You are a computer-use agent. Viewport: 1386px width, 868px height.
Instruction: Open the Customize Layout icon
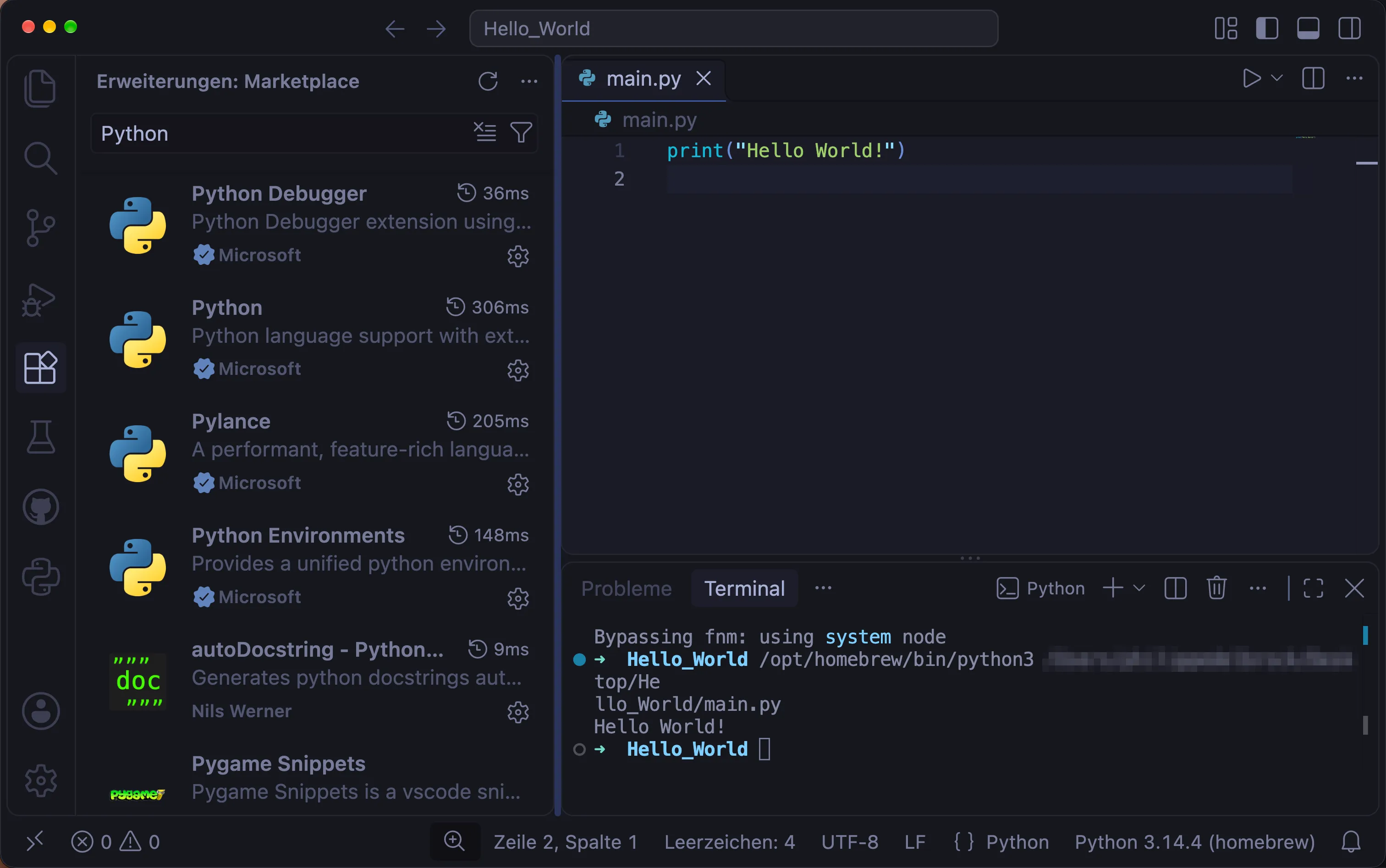click(1226, 28)
